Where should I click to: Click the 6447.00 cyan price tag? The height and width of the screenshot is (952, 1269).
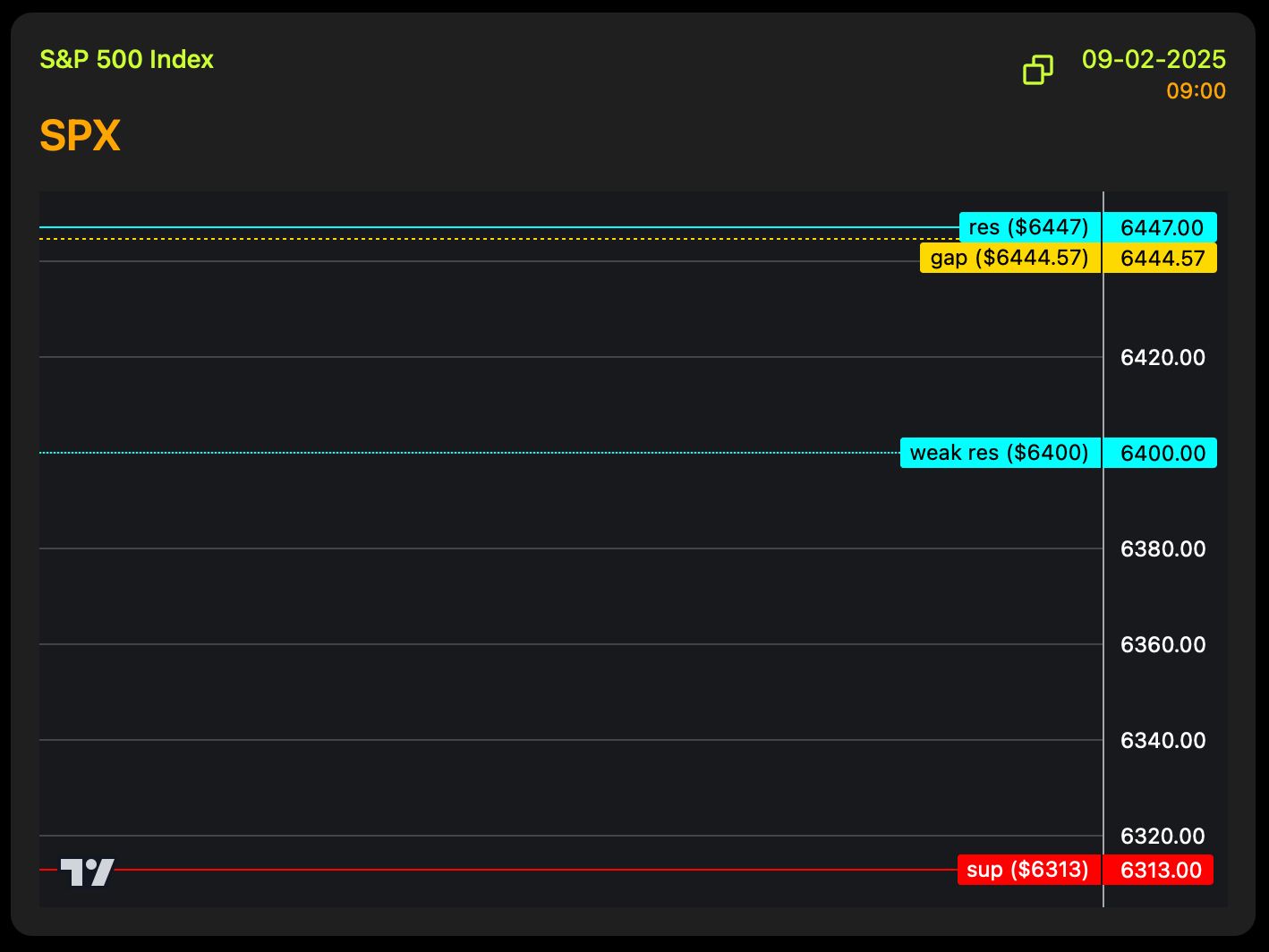click(1160, 227)
